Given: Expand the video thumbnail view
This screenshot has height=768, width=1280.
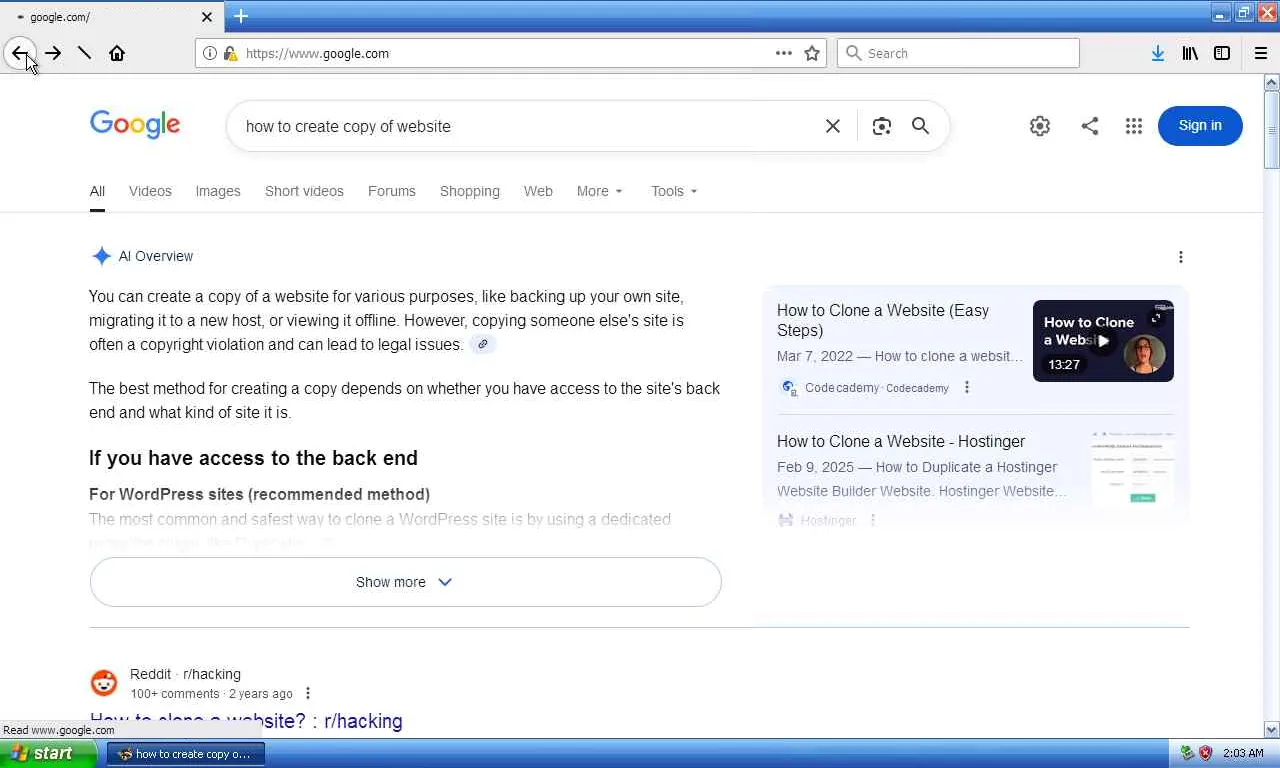Looking at the screenshot, I should [1157, 318].
